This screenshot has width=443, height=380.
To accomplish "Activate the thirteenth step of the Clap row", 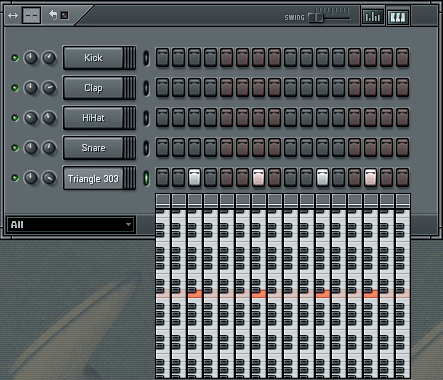I will click(354, 88).
